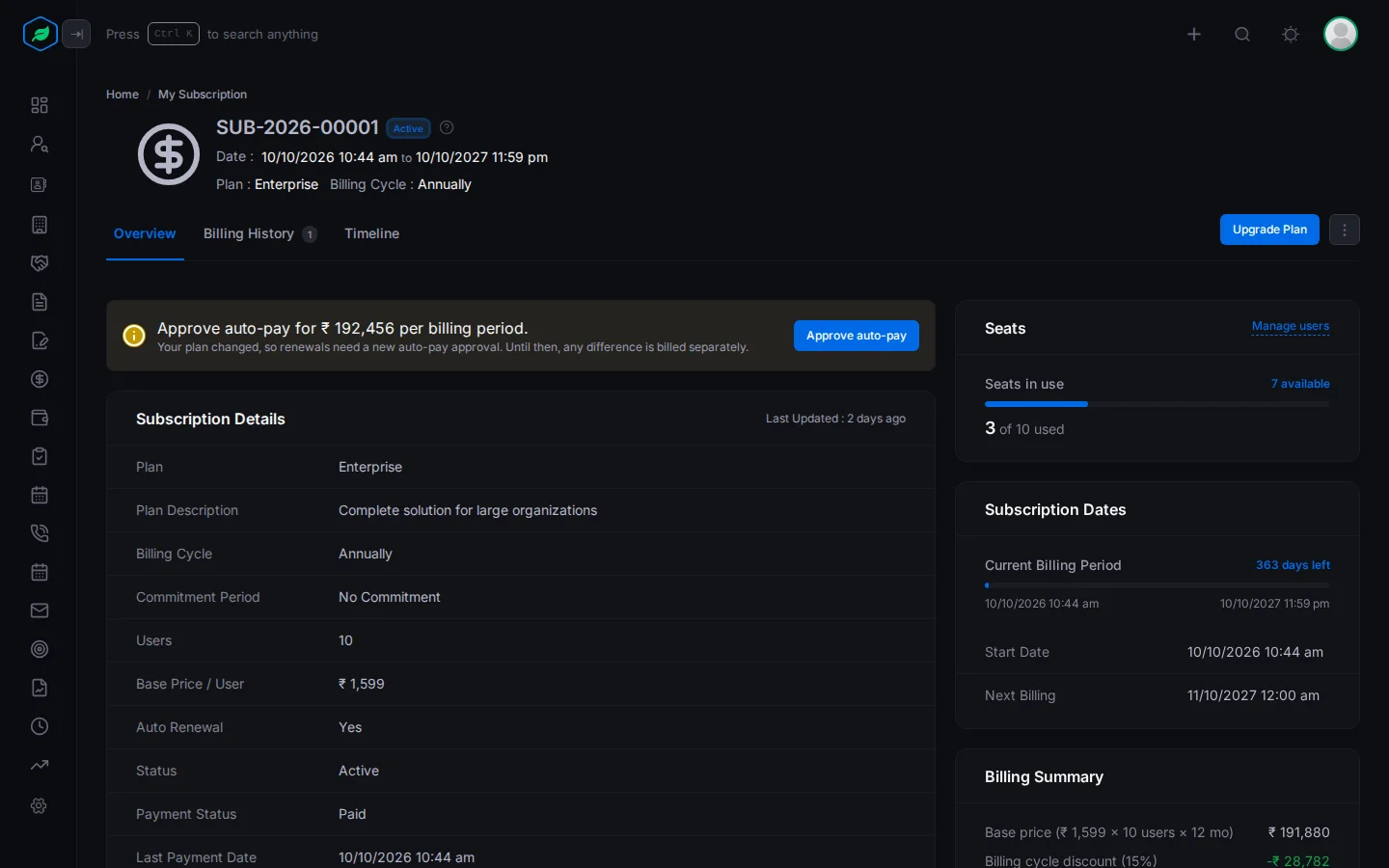Screen dimensions: 1389x868
Task: Click the Seats in use progress bar
Action: (x=1157, y=404)
